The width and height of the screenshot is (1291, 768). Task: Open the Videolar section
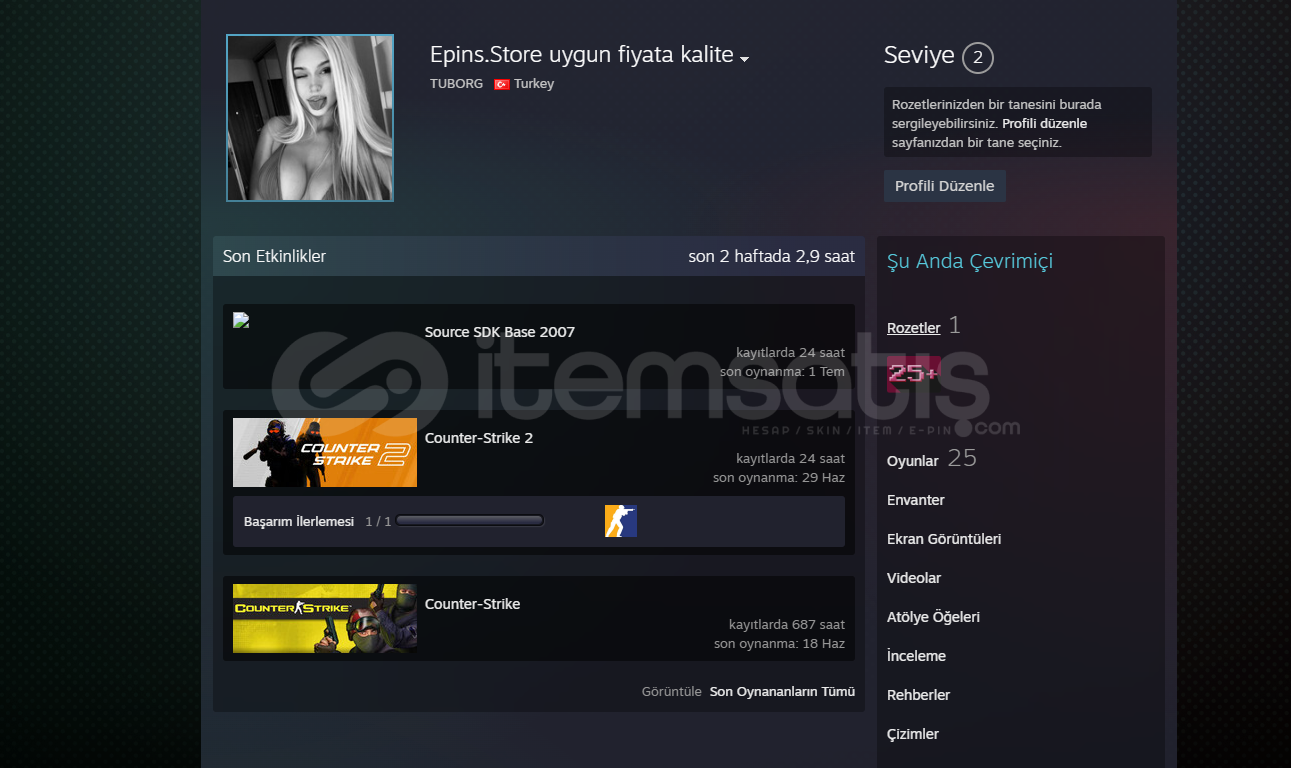pyautogui.click(x=914, y=578)
